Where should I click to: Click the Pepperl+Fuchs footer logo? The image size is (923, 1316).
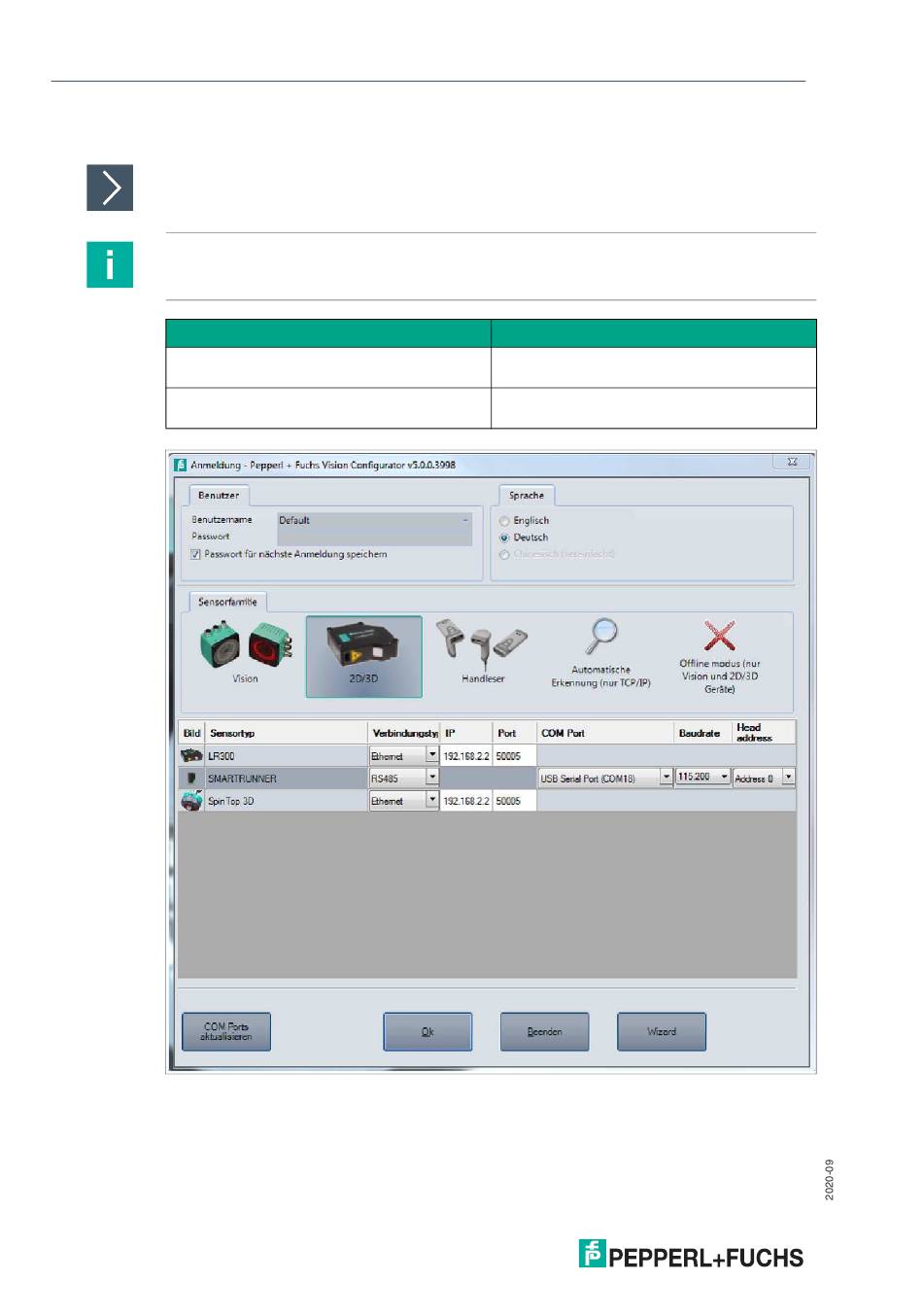click(x=692, y=1255)
